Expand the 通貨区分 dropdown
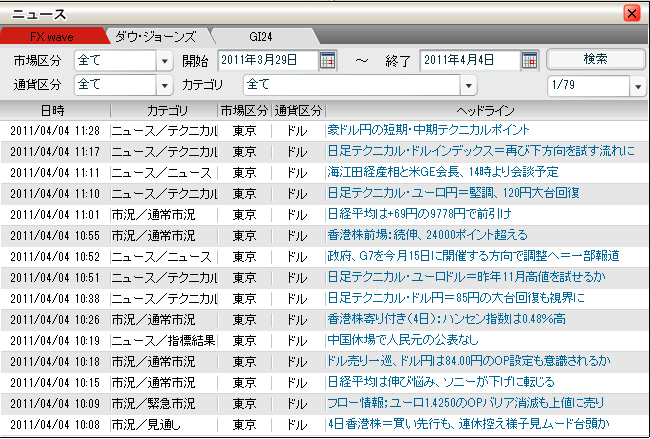Screen dimensions: 650x439 click(165, 85)
